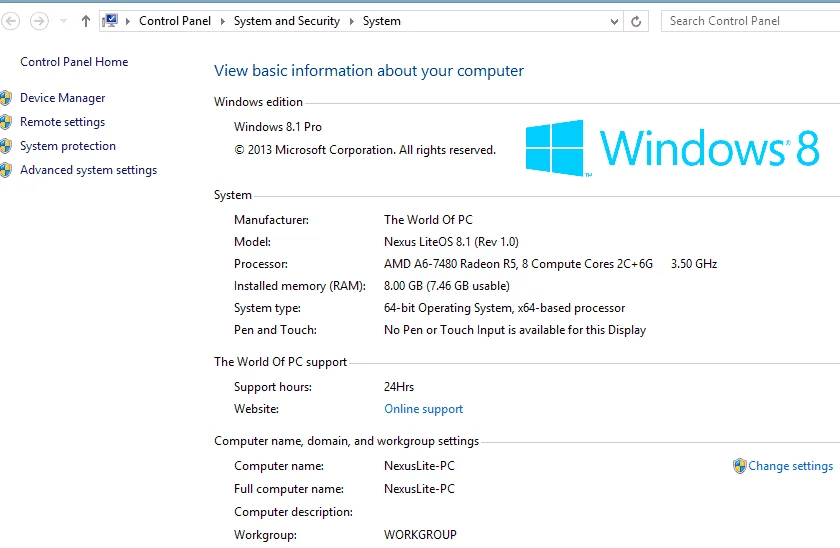This screenshot has height=548, width=840.
Task: Click 'Computer description:' label
Action: (x=293, y=512)
